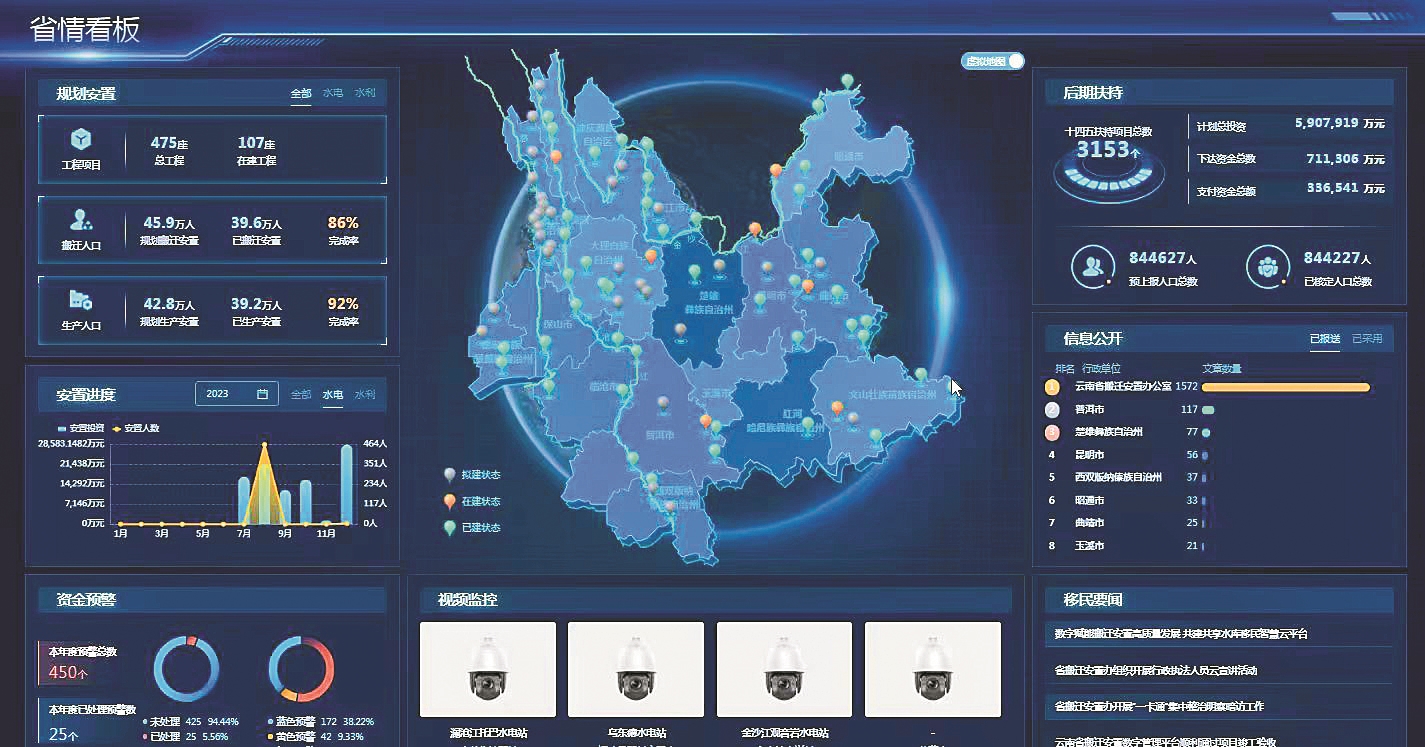Open the 2023 year picker

pyautogui.click(x=237, y=394)
